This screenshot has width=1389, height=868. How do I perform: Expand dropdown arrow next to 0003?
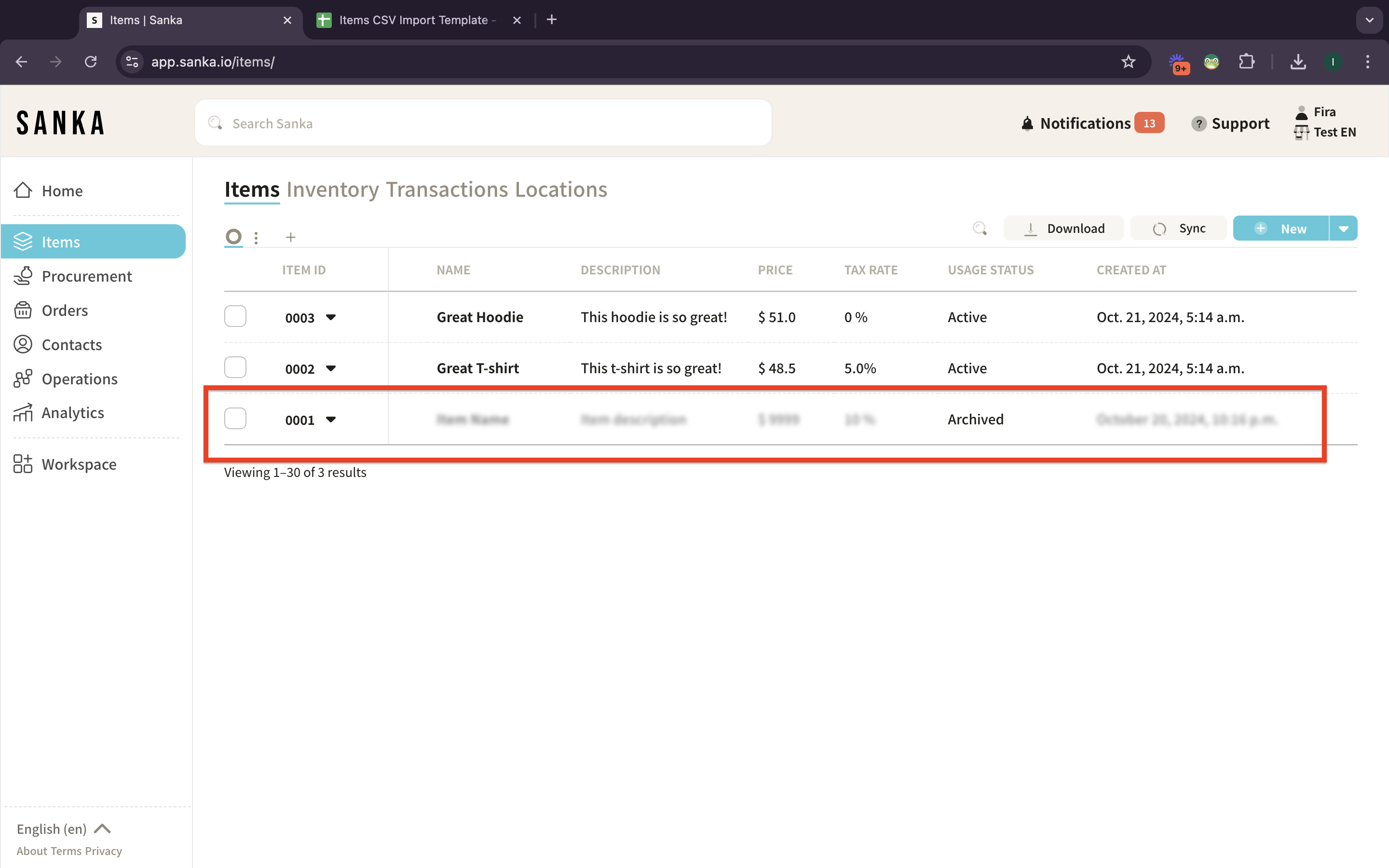[330, 317]
